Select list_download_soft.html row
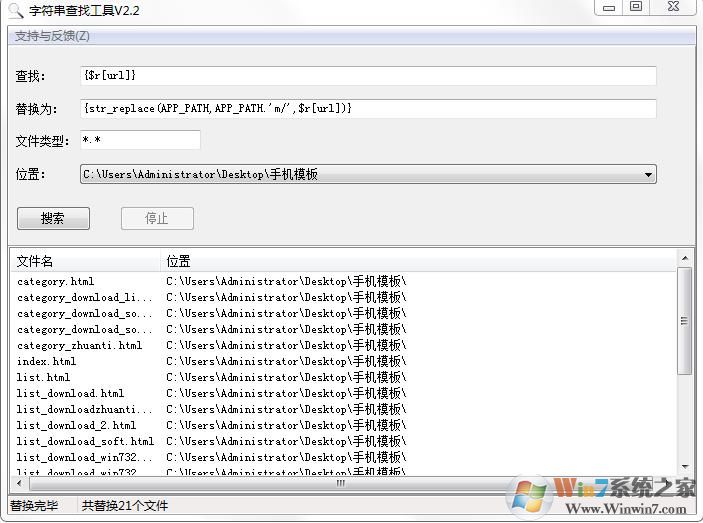The height and width of the screenshot is (523, 703). (85, 441)
